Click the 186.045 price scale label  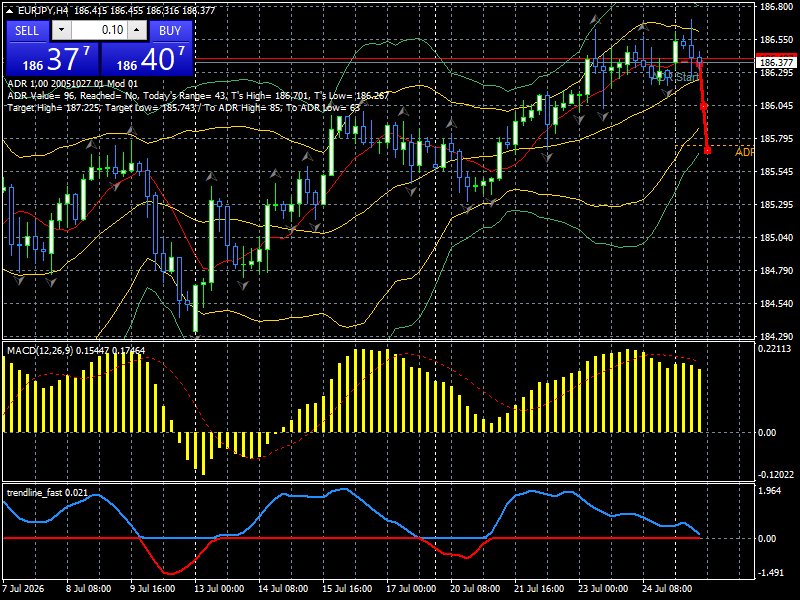tap(777, 106)
